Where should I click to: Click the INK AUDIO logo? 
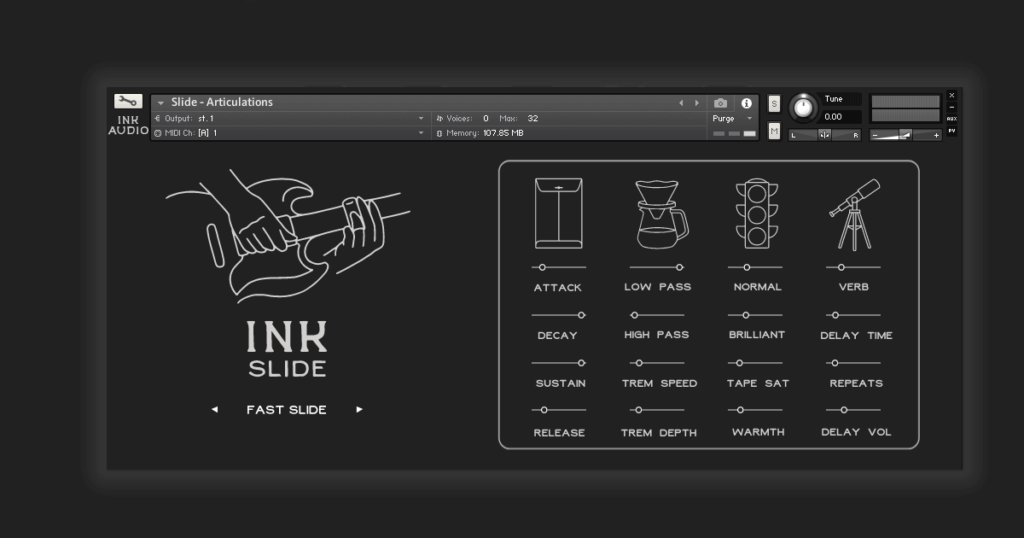pos(128,125)
